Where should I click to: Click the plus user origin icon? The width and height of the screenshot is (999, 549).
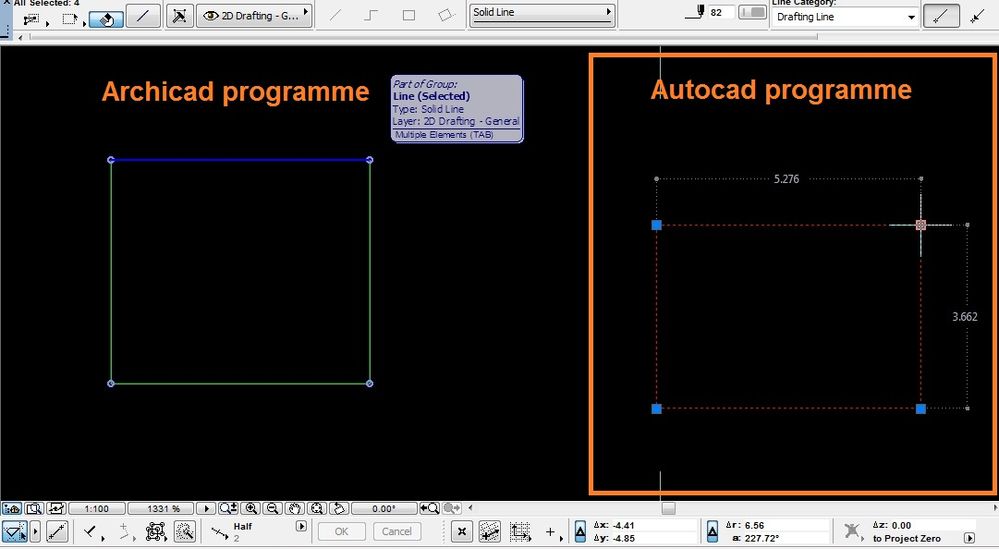(x=550, y=531)
